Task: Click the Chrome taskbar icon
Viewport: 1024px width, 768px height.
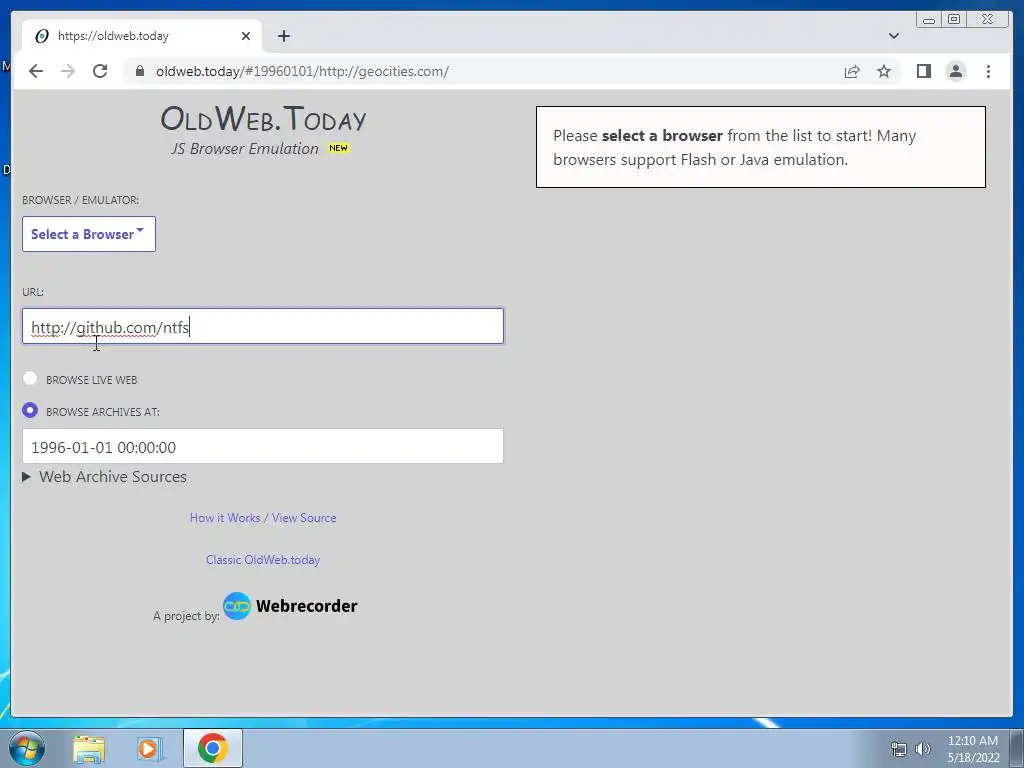Action: [x=213, y=748]
